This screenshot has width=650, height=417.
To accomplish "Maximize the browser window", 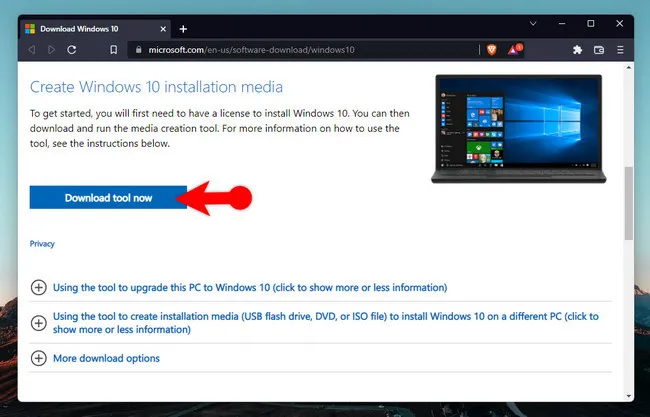I will pyautogui.click(x=591, y=24).
